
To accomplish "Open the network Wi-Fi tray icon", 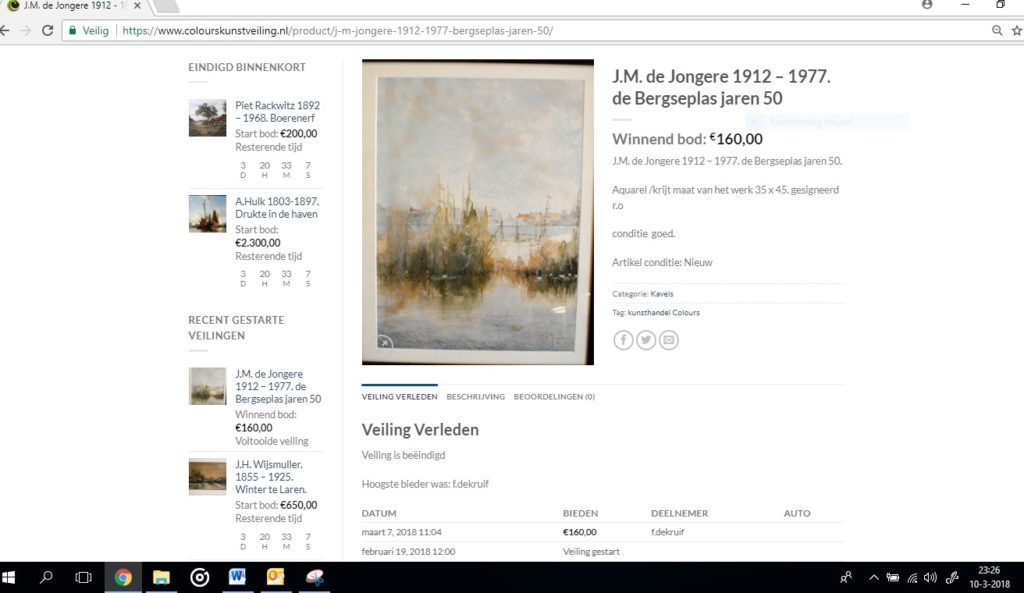I will (x=912, y=577).
